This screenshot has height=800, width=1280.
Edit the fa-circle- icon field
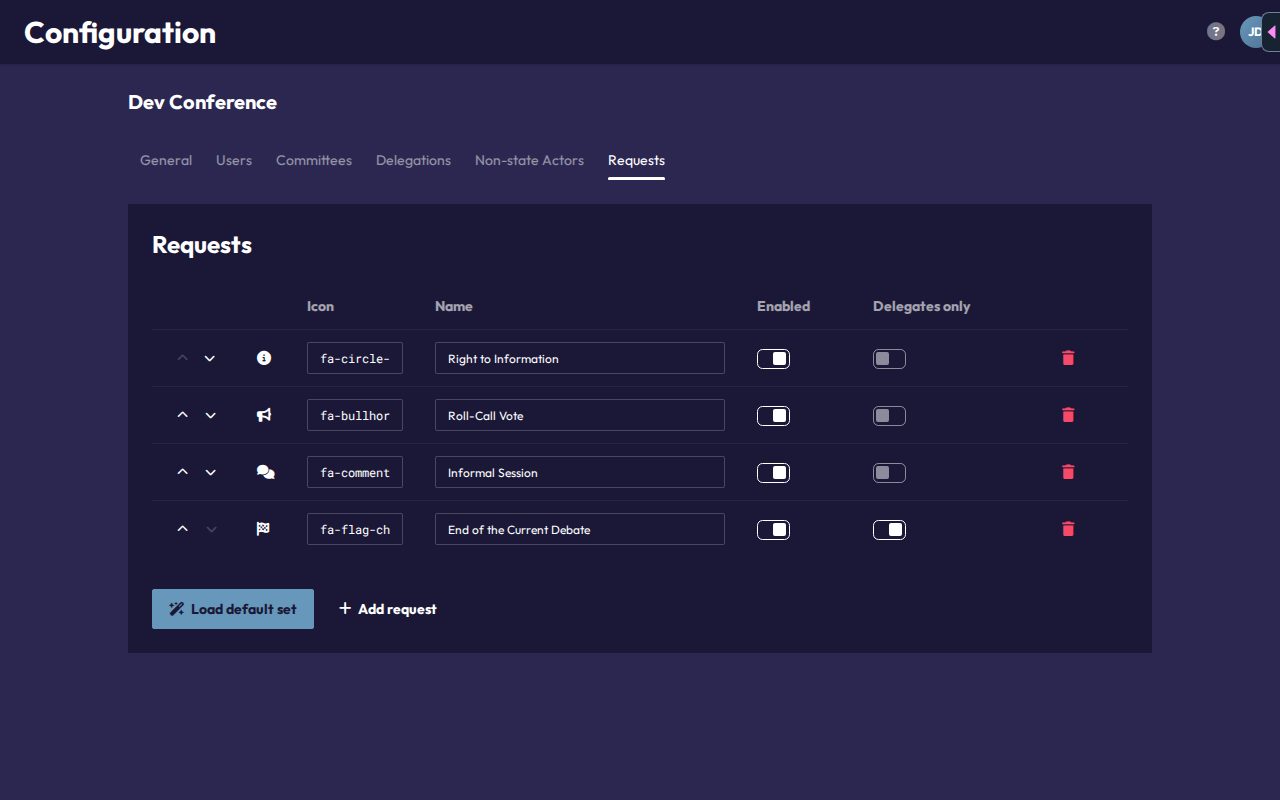pyautogui.click(x=355, y=358)
